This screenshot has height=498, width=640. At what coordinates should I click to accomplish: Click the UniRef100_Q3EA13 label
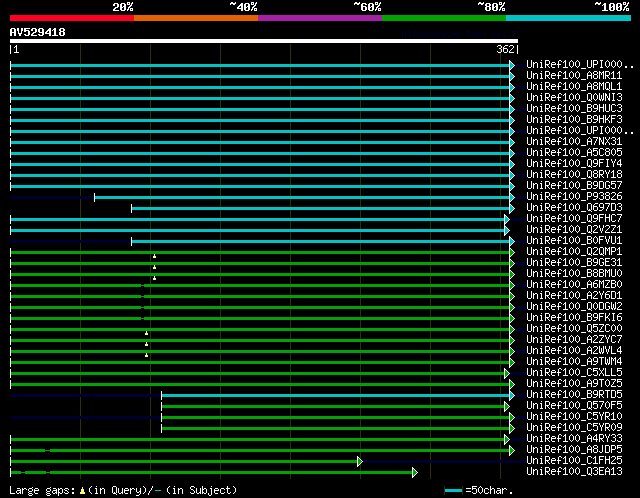[574, 472]
